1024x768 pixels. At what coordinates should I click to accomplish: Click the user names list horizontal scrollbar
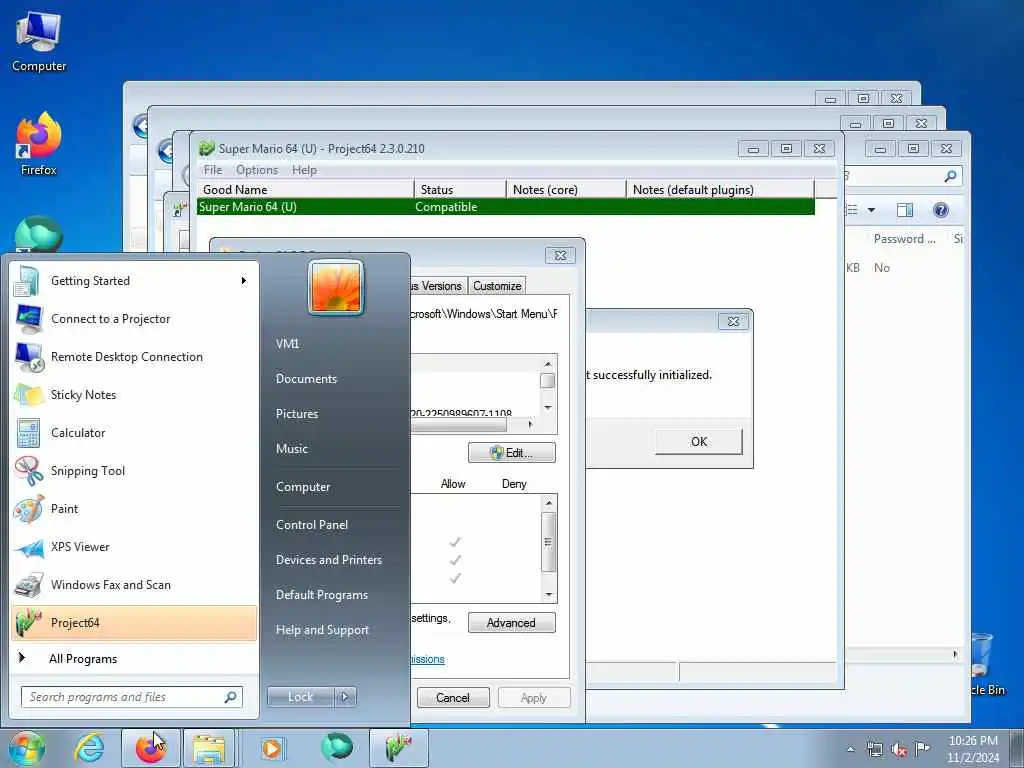473,424
